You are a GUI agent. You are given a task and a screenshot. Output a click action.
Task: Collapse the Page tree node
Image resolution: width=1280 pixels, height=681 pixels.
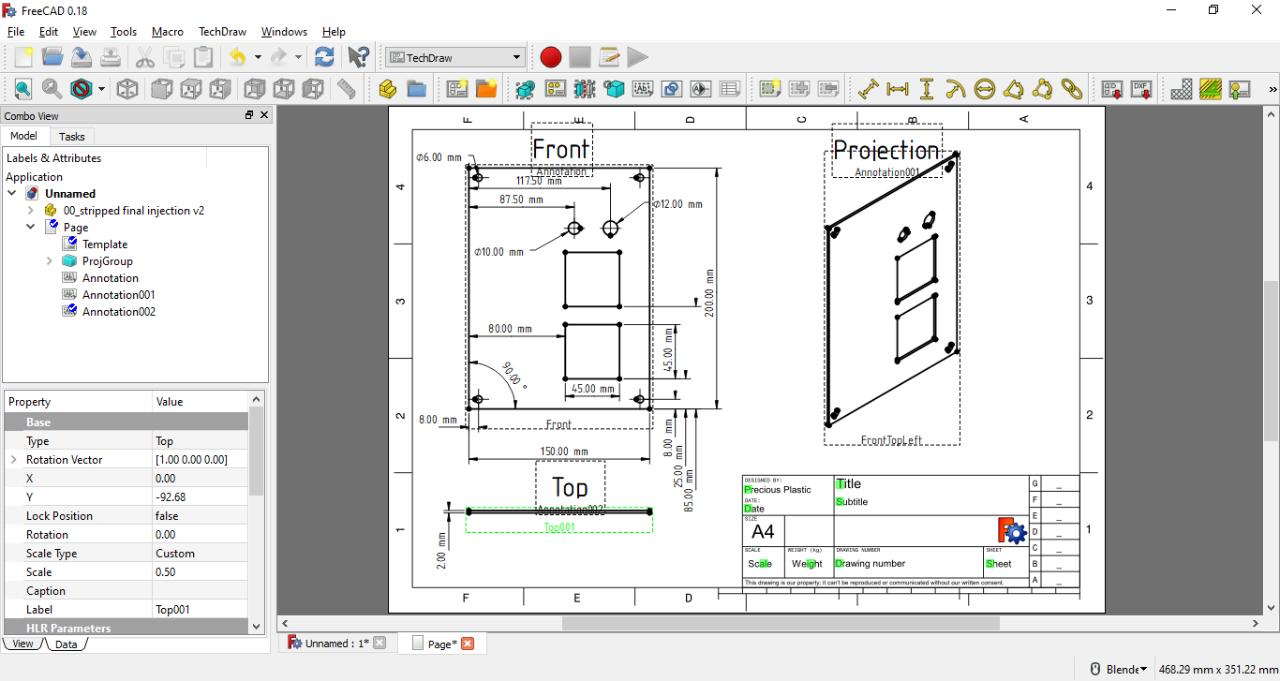(30, 227)
